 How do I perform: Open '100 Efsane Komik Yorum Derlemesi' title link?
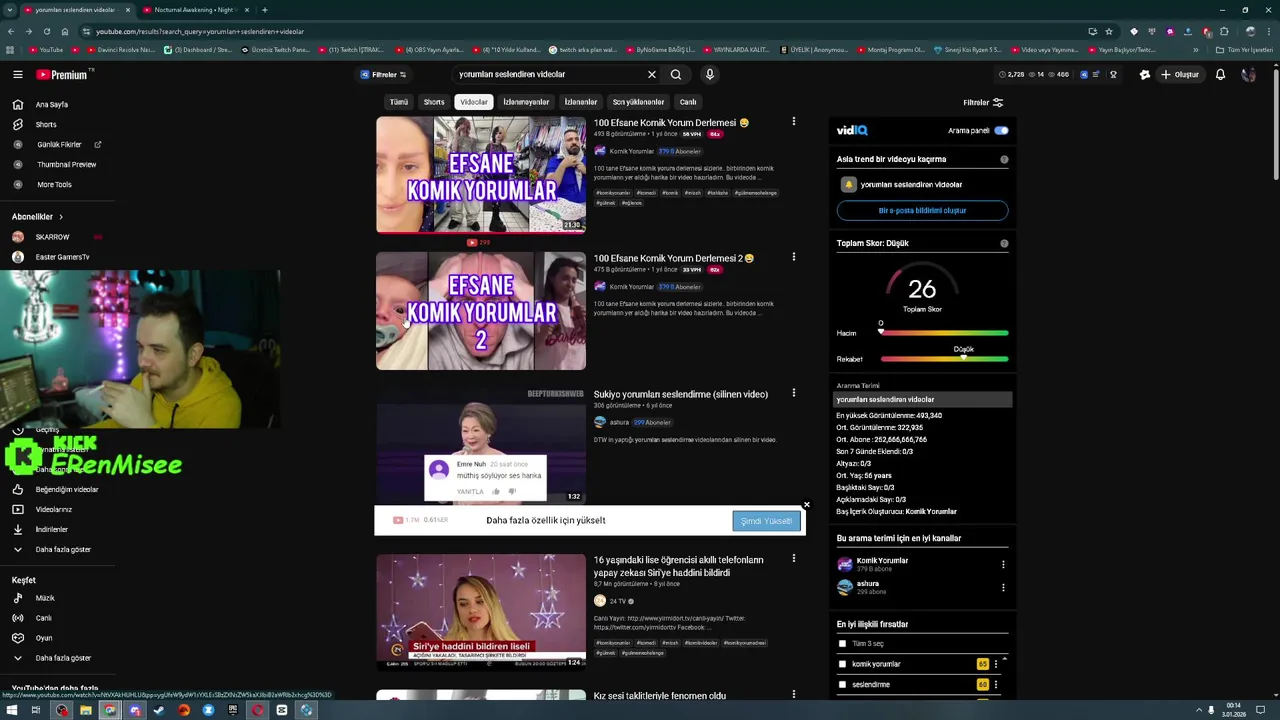[x=671, y=122]
